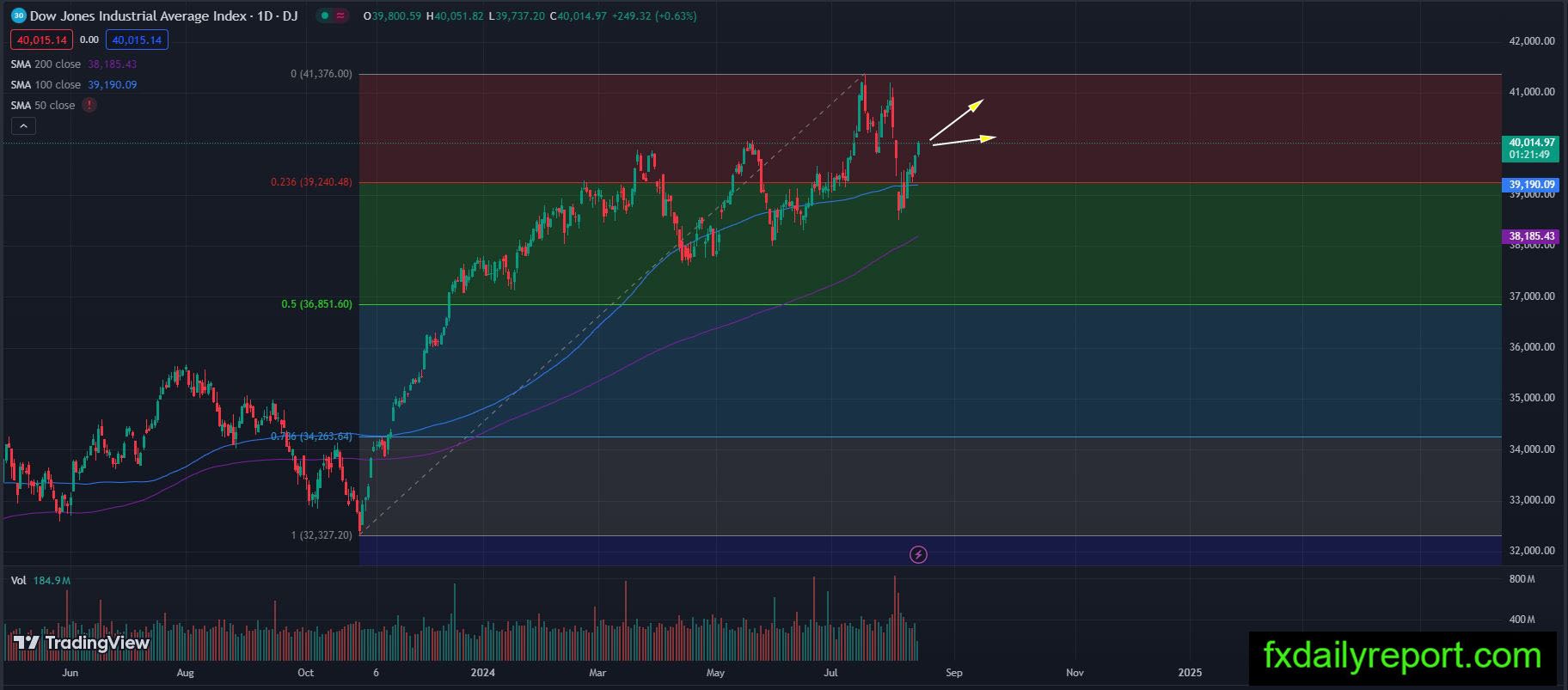1568x690 pixels.
Task: Click the blue buy price 40,015.14 button
Action: tap(137, 40)
